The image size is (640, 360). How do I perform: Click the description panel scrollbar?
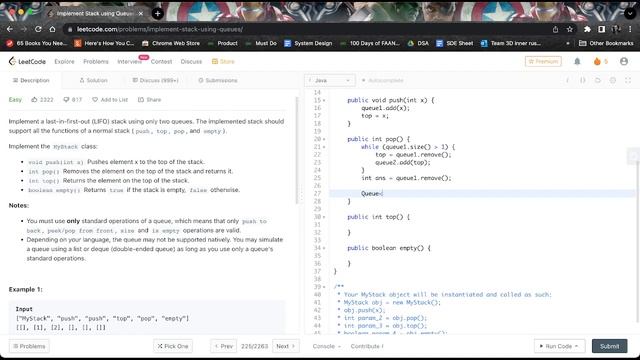click(297, 150)
